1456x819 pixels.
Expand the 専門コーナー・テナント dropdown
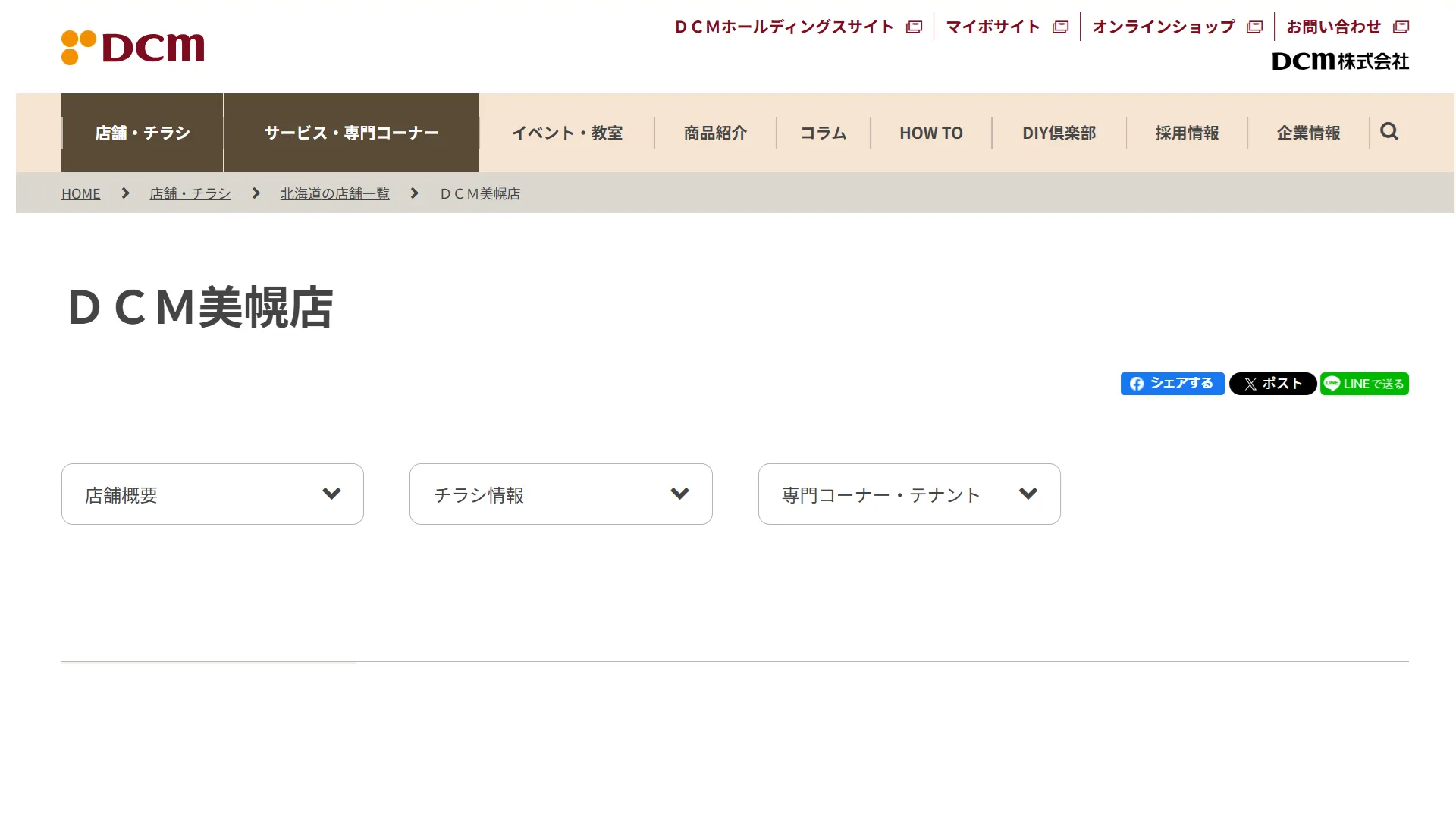click(909, 494)
